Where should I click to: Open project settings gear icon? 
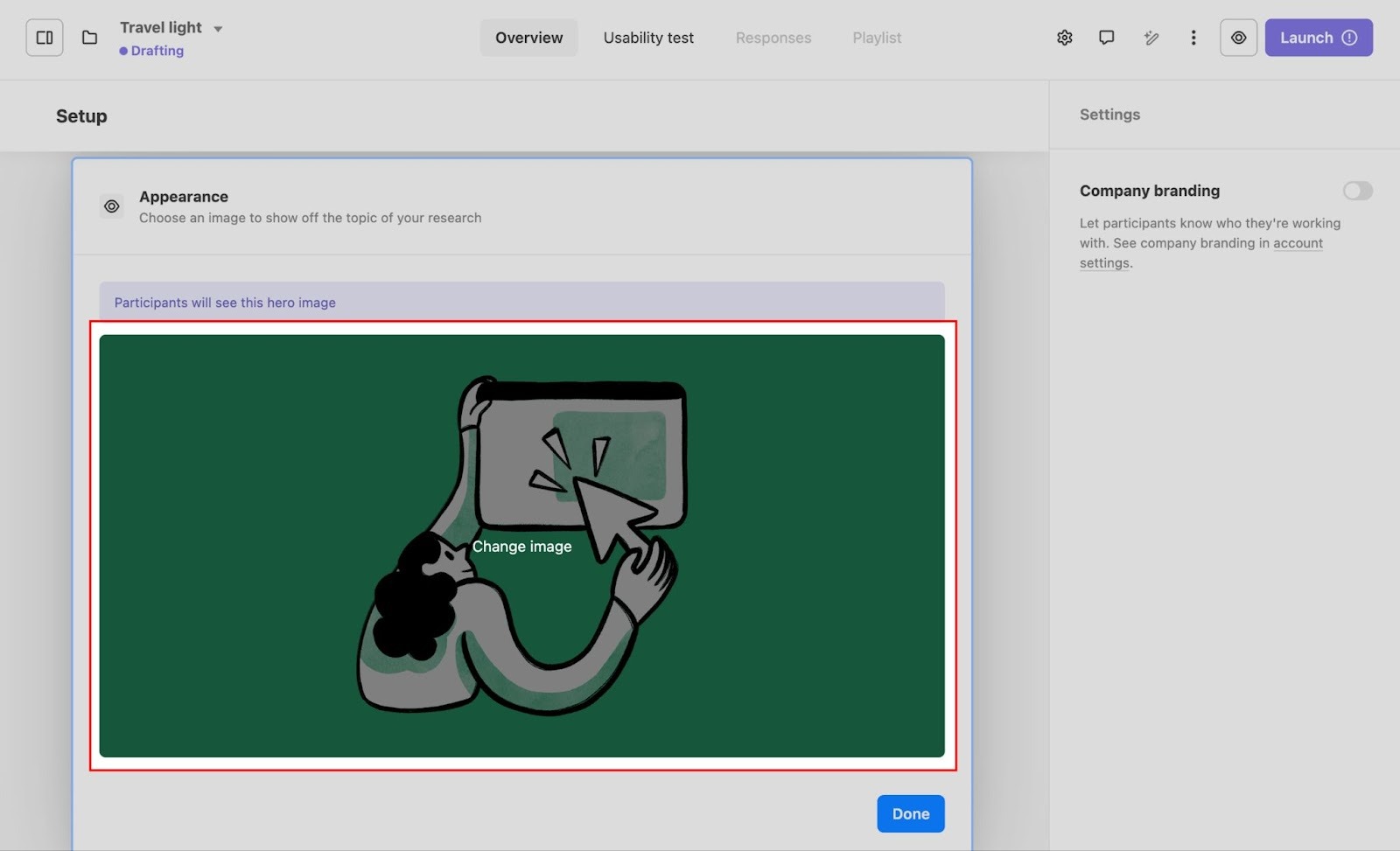1064,38
